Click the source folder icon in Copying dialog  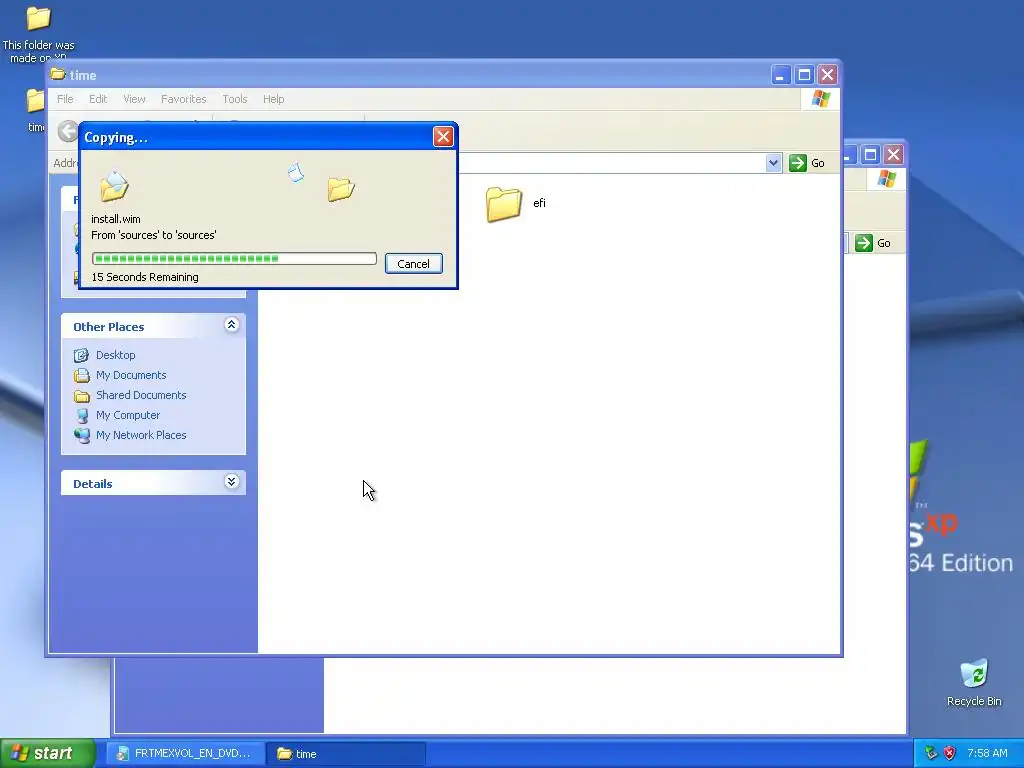[114, 185]
